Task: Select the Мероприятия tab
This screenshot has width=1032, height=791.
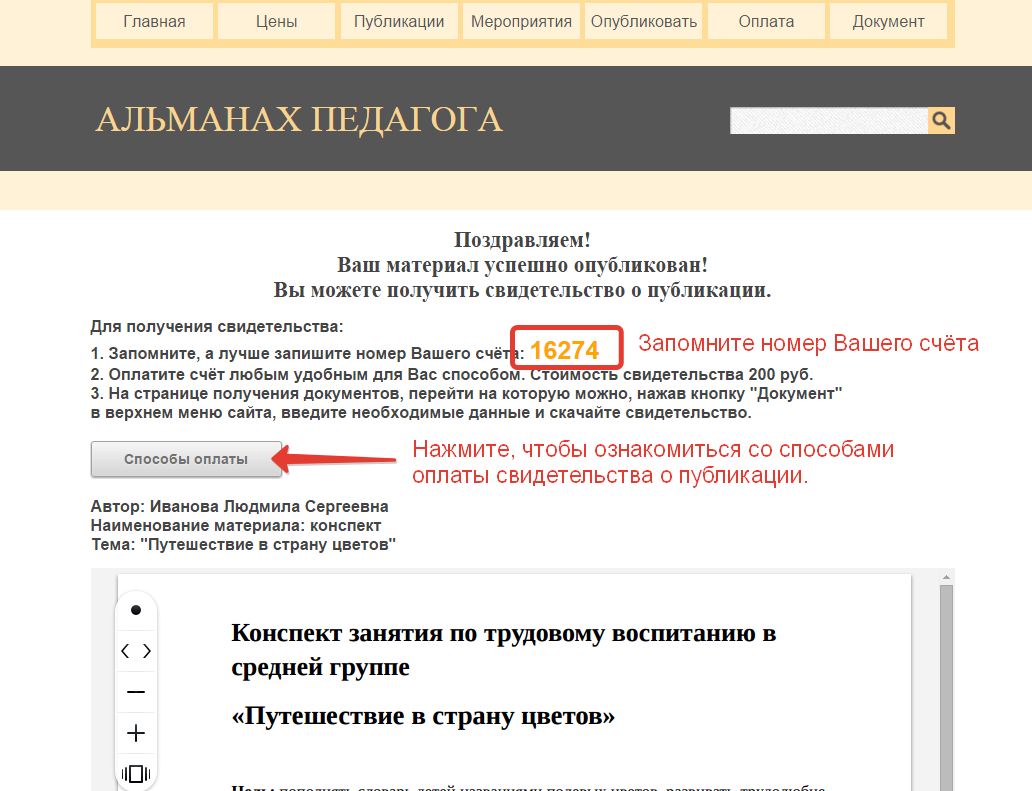Action: (521, 21)
